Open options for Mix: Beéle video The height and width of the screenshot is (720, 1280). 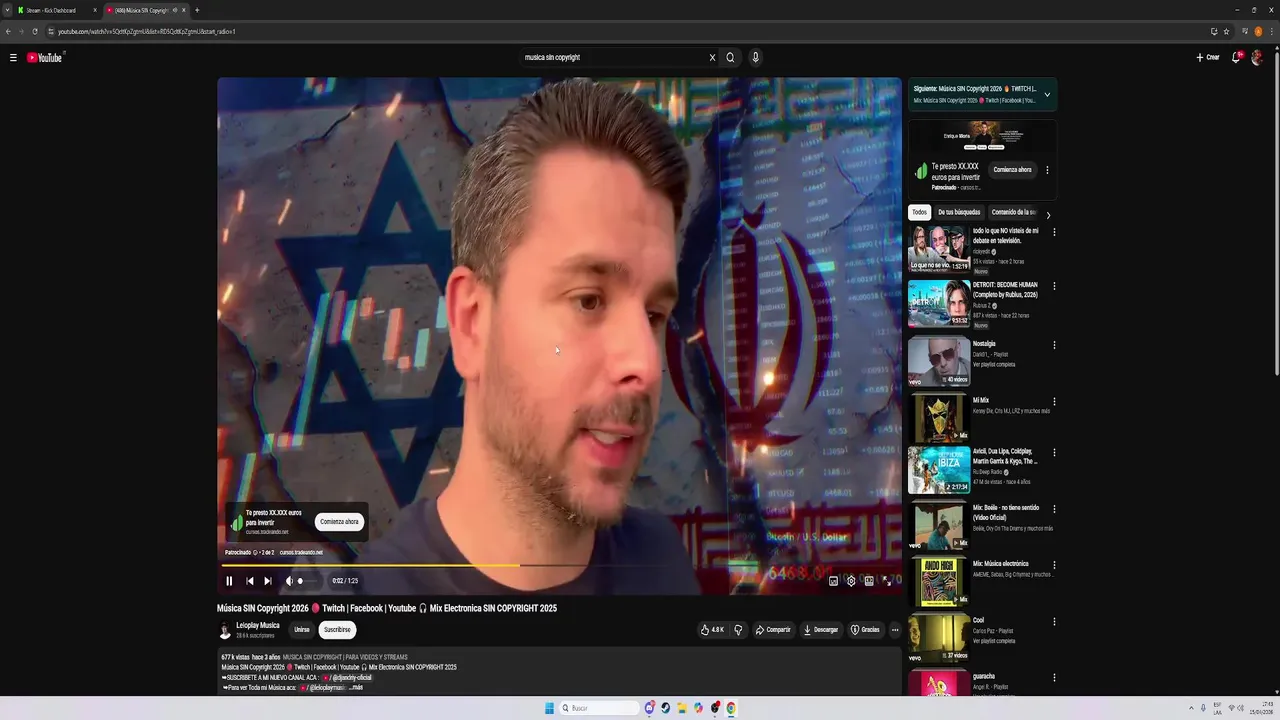coord(1054,509)
